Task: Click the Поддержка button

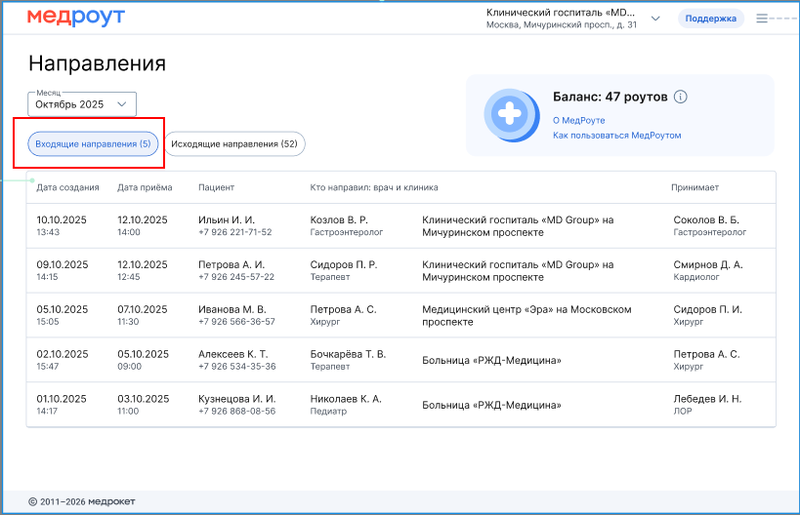Action: click(710, 18)
